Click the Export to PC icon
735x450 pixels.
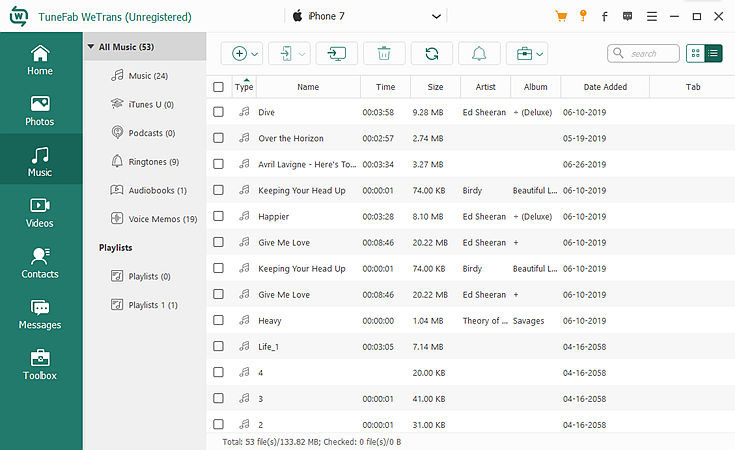click(337, 53)
